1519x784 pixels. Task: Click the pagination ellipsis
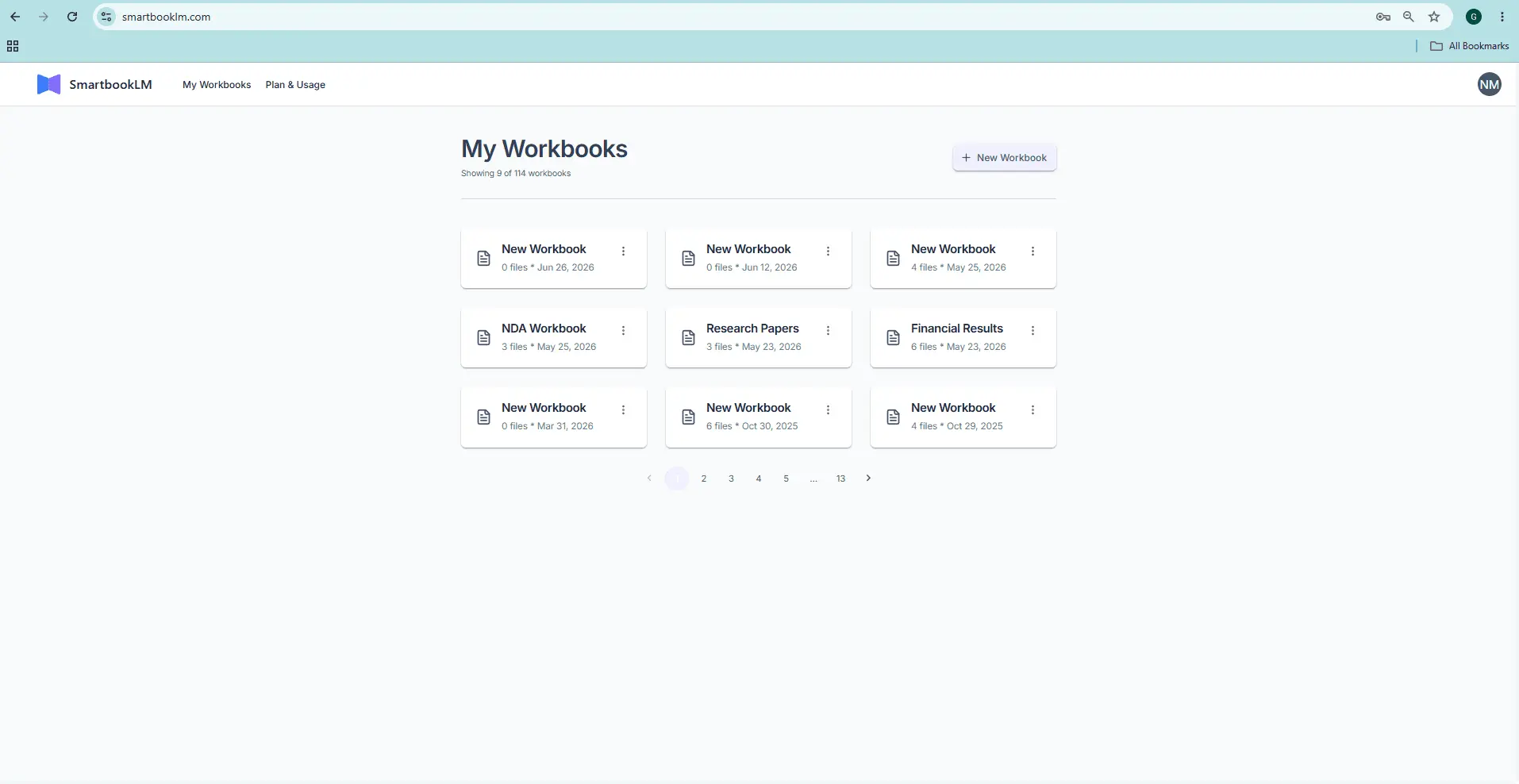tap(813, 478)
